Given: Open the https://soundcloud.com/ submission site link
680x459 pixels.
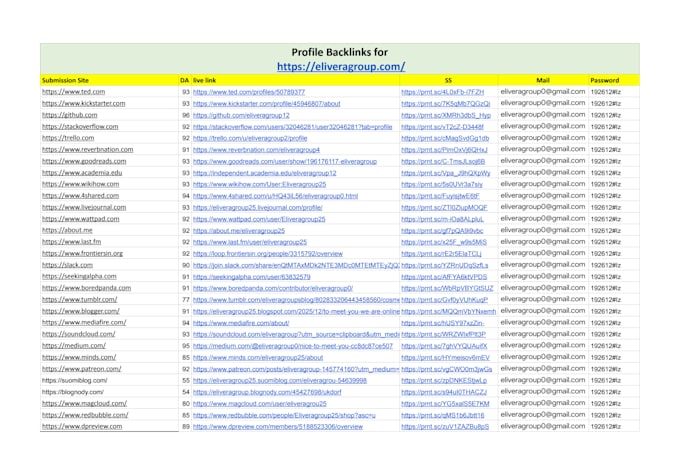Looking at the screenshot, I should [78, 334].
